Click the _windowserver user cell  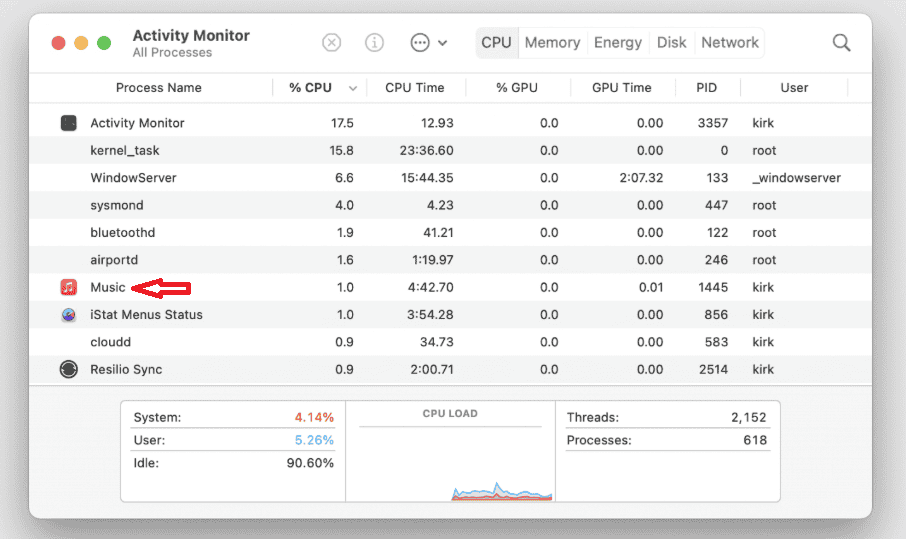pyautogui.click(x=796, y=178)
